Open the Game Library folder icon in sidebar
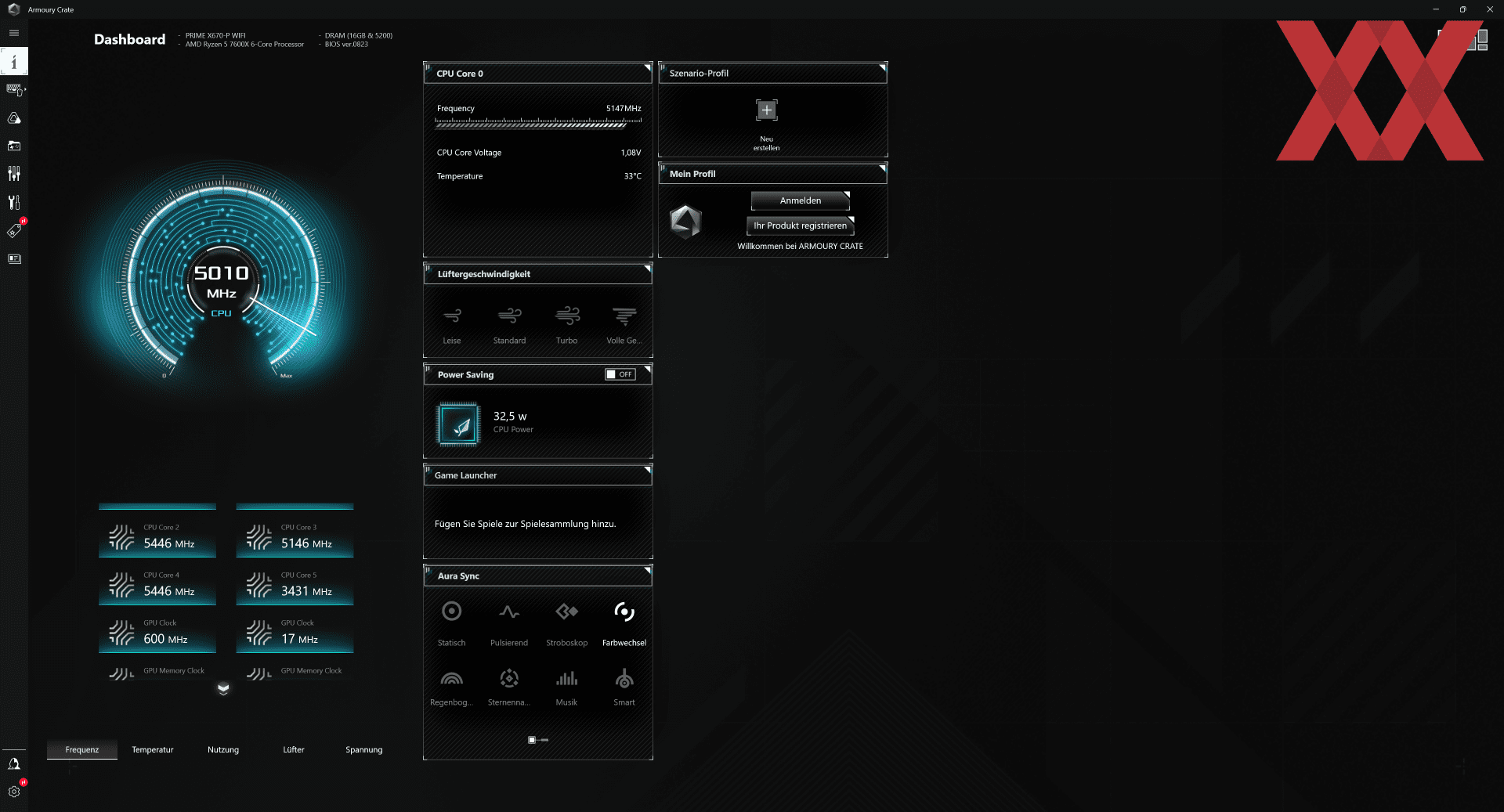The height and width of the screenshot is (812, 1504). [x=14, y=146]
